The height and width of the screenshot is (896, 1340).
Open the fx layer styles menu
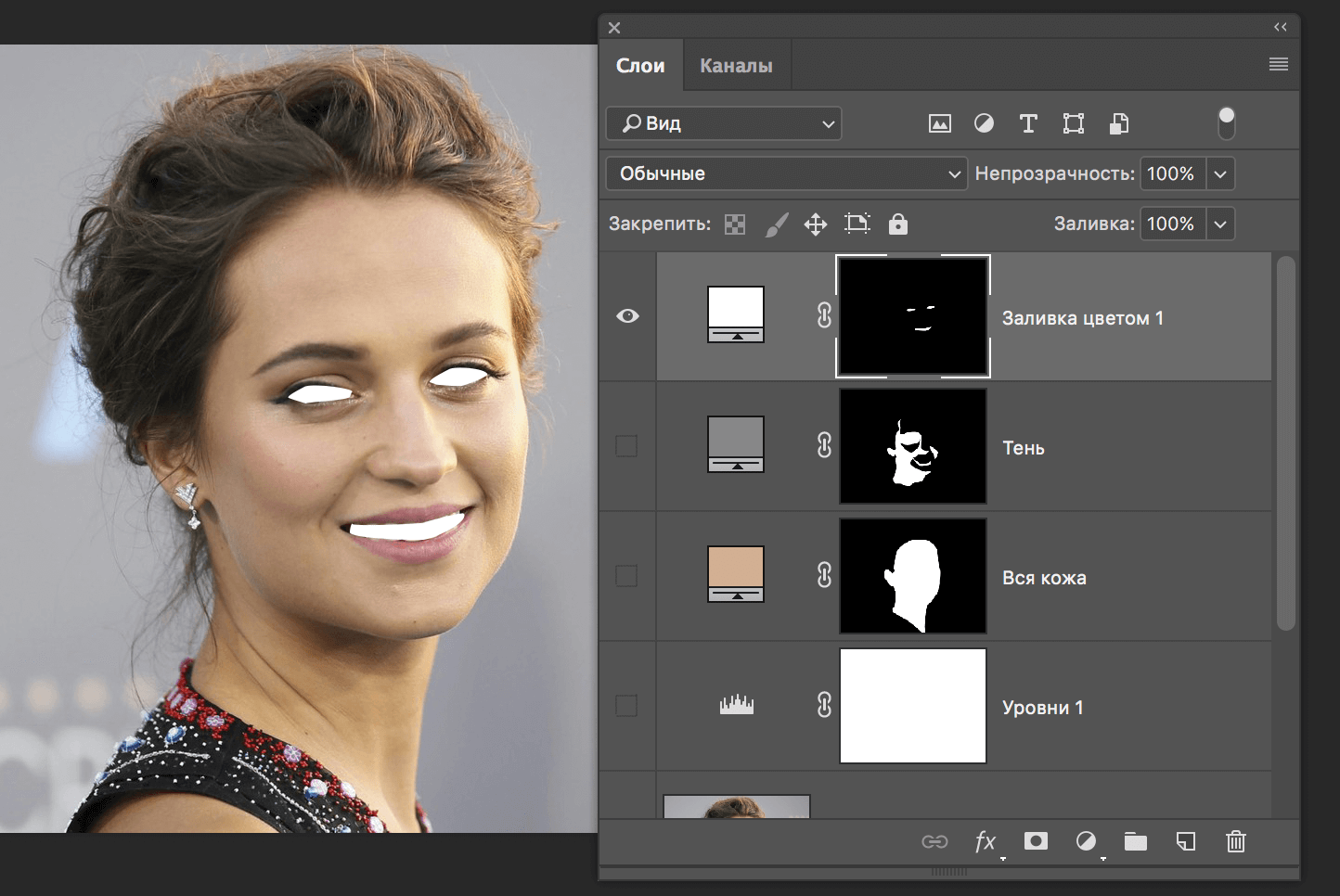tap(986, 842)
